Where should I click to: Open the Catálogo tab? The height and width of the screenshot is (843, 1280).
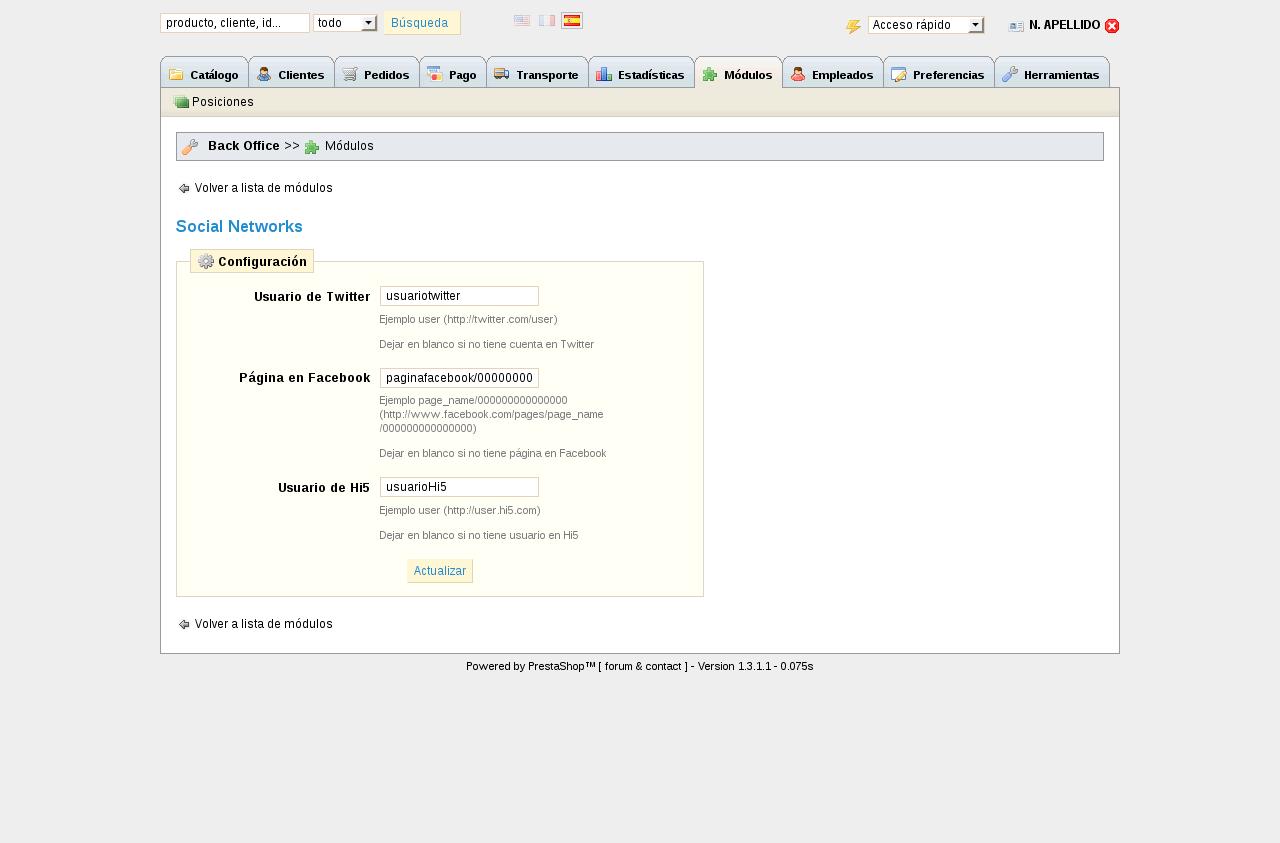click(204, 73)
